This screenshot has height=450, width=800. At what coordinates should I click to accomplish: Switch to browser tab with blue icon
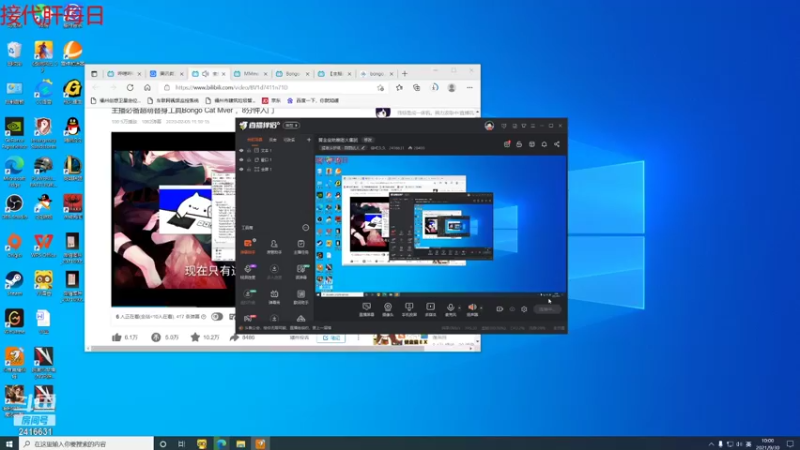(166, 73)
